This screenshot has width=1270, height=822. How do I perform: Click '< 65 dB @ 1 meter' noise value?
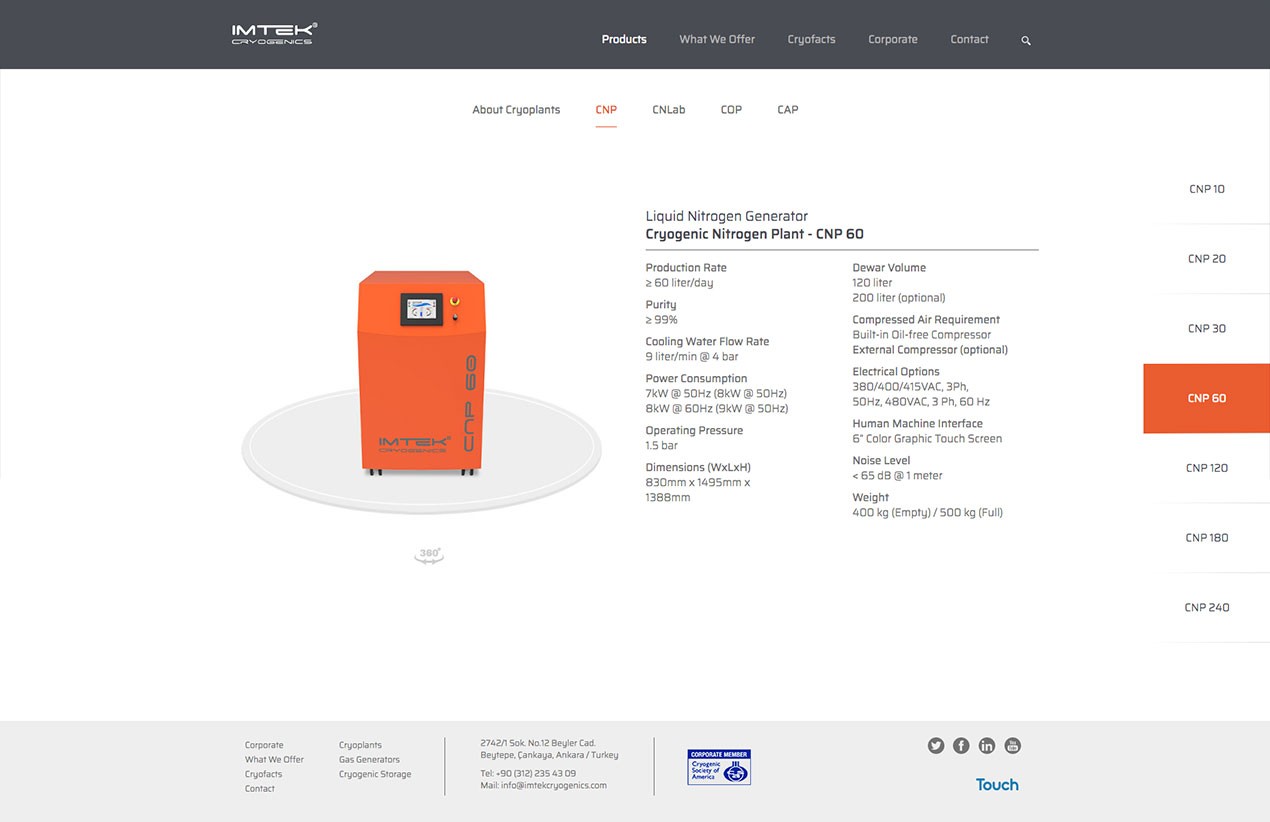(x=897, y=476)
